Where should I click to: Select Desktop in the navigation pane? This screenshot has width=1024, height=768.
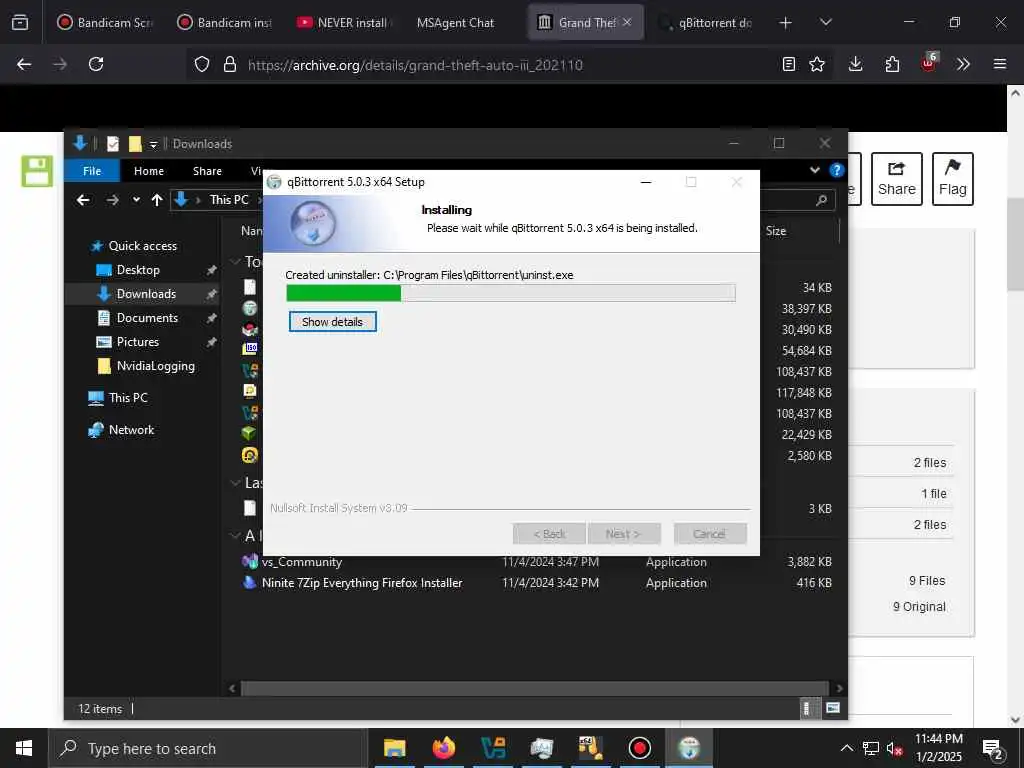pyautogui.click(x=138, y=270)
